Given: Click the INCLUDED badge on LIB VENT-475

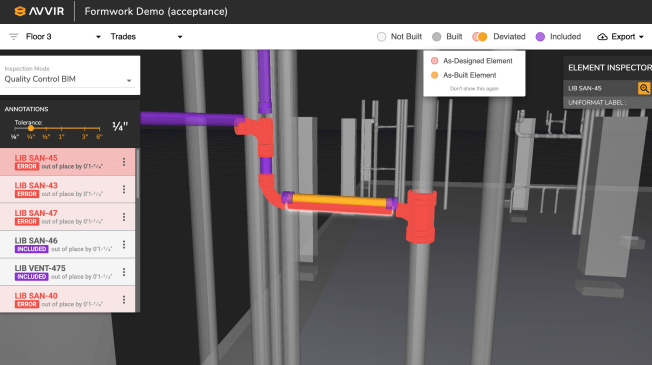Looking at the screenshot, I should click(x=32, y=276).
